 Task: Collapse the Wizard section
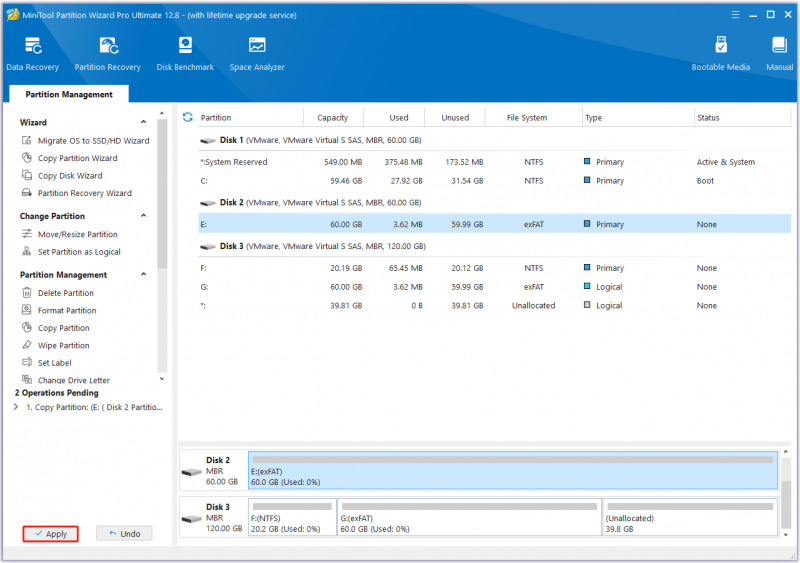(x=143, y=122)
